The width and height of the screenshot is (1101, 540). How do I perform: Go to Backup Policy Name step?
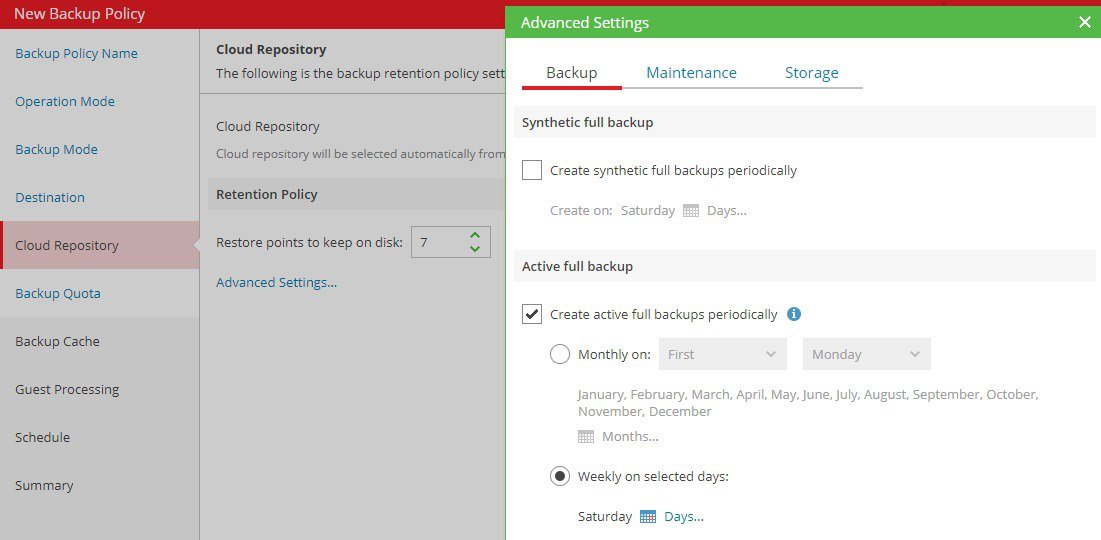(x=76, y=53)
